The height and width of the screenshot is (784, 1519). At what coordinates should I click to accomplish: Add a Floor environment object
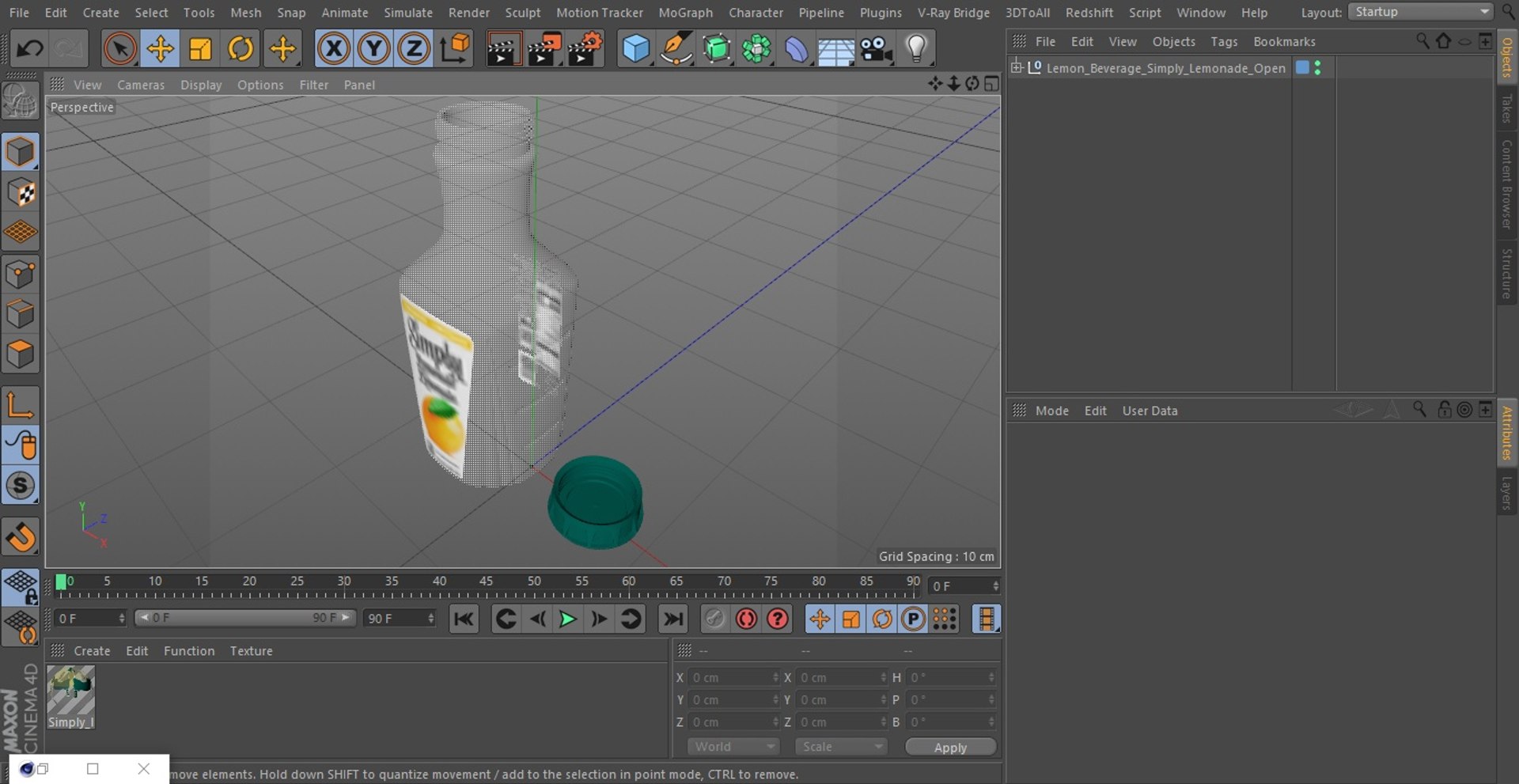coord(835,49)
